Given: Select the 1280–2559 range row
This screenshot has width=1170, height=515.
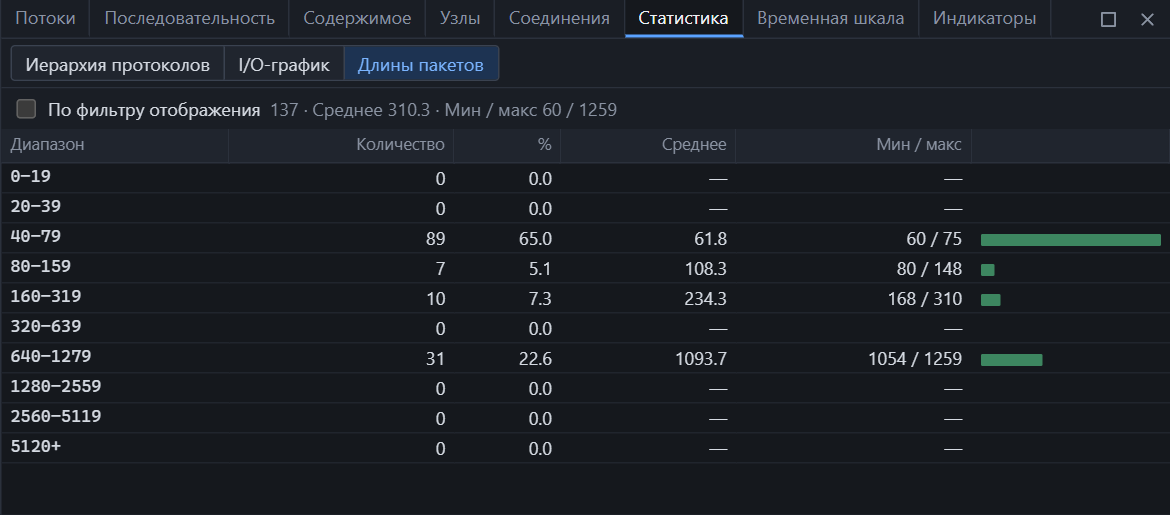Looking at the screenshot, I should click(585, 387).
